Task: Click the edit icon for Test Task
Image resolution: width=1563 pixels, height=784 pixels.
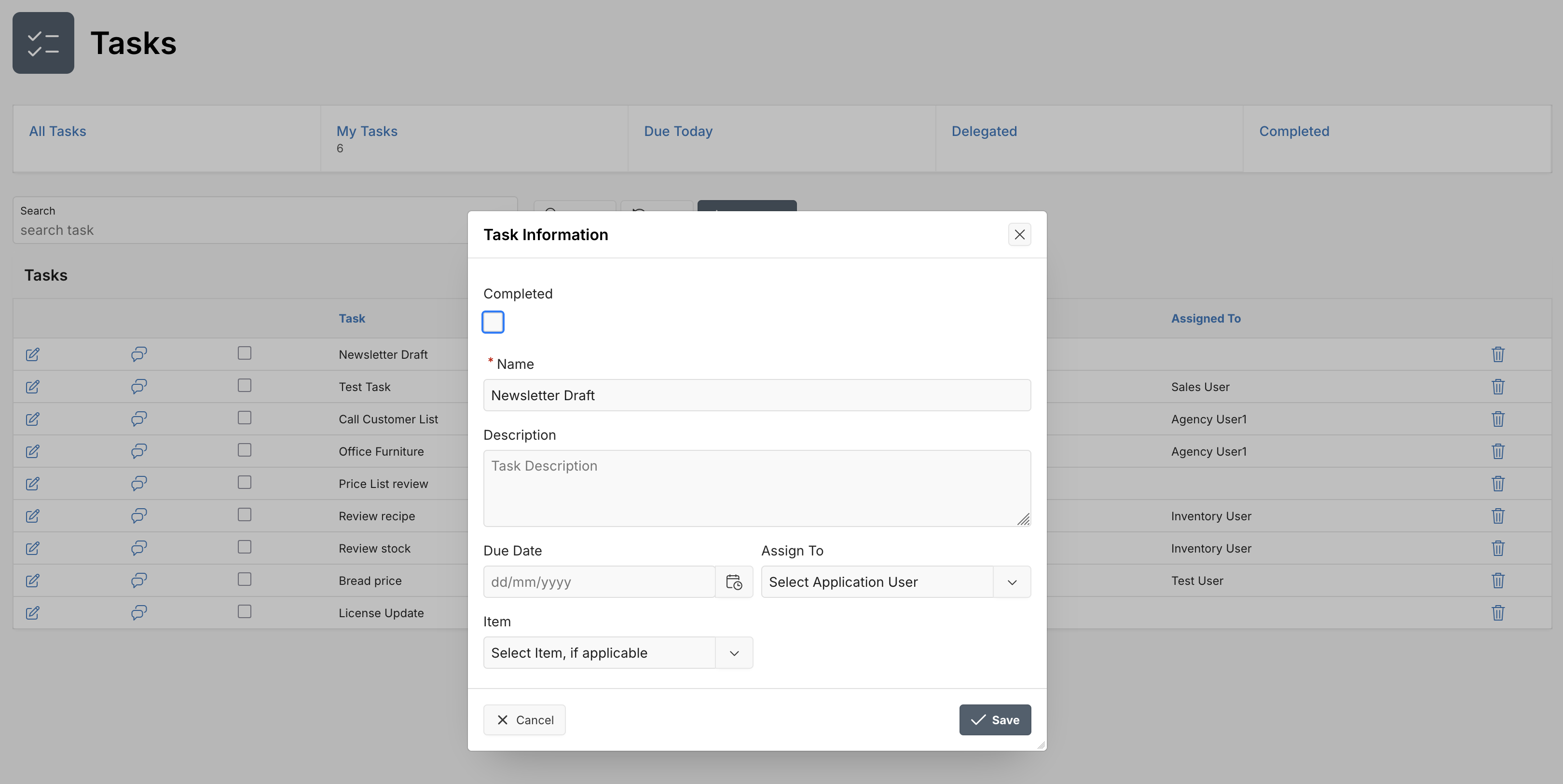Action: point(33,387)
